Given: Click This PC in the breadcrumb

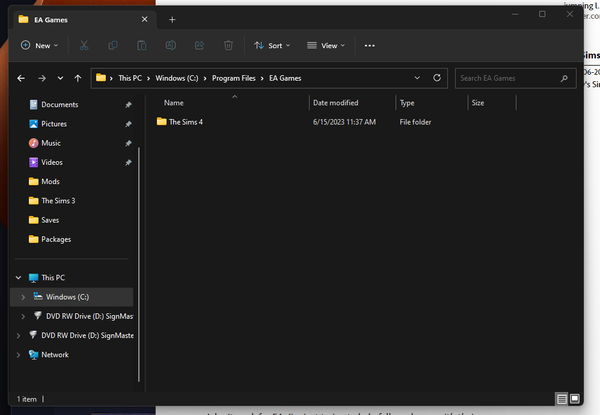Looking at the screenshot, I should pyautogui.click(x=130, y=78).
